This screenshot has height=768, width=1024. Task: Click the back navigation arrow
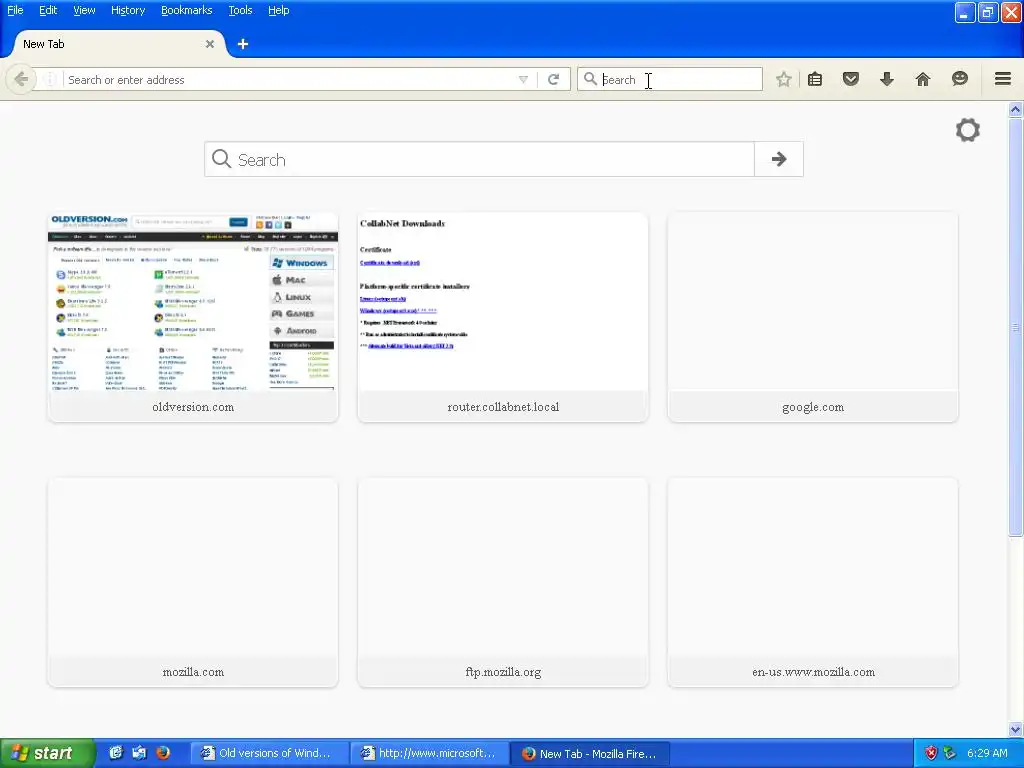[21, 80]
